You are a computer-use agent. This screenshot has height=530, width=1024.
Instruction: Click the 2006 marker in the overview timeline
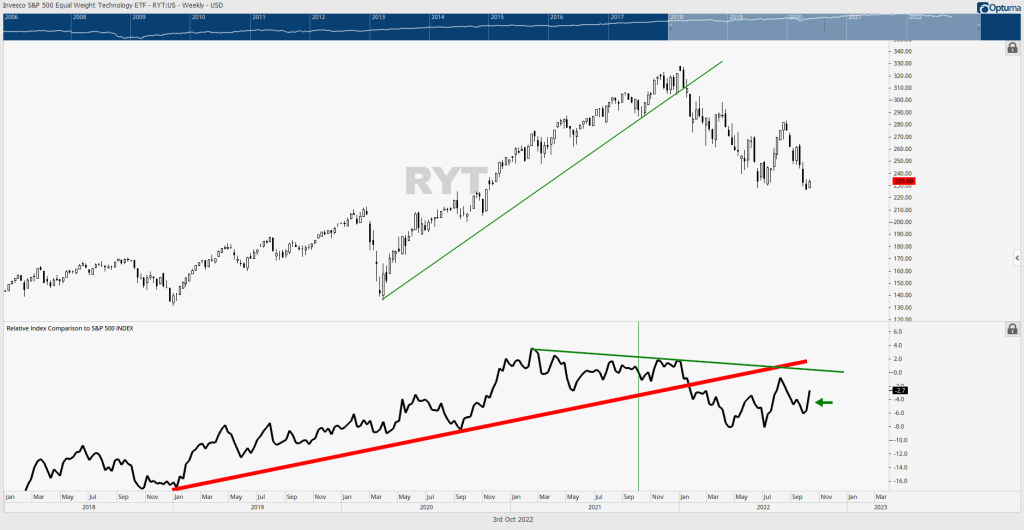12,17
